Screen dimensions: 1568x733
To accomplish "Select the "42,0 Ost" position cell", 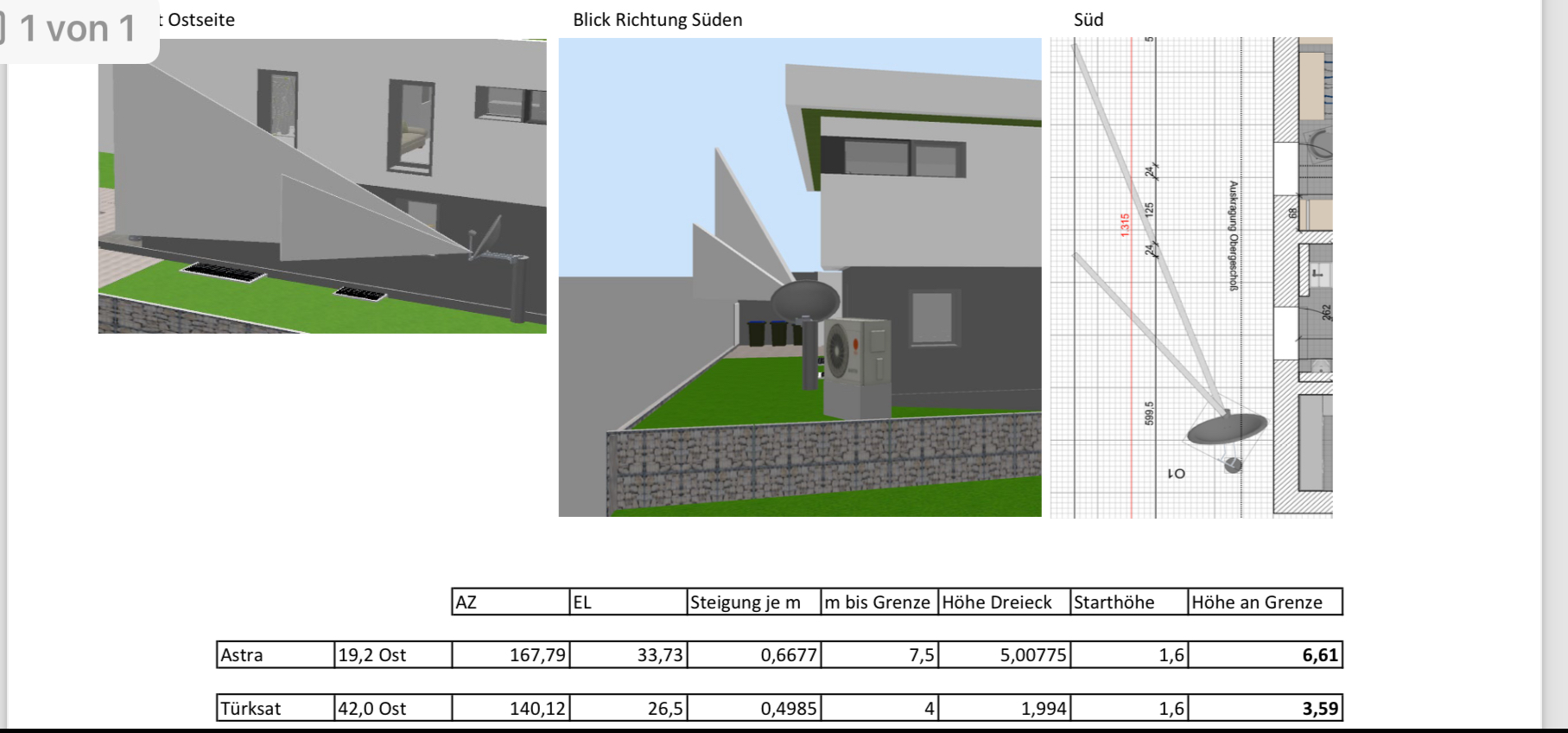I will click(392, 709).
